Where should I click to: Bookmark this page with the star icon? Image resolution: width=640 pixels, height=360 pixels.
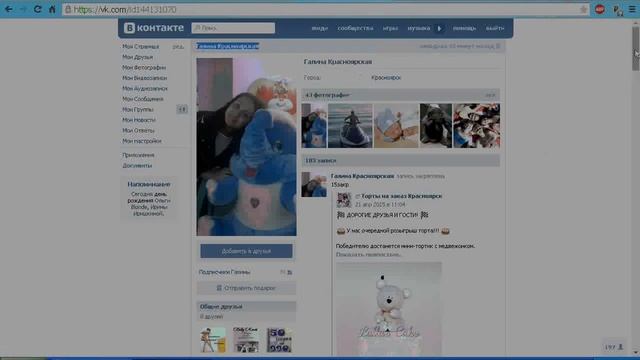[x=583, y=9]
